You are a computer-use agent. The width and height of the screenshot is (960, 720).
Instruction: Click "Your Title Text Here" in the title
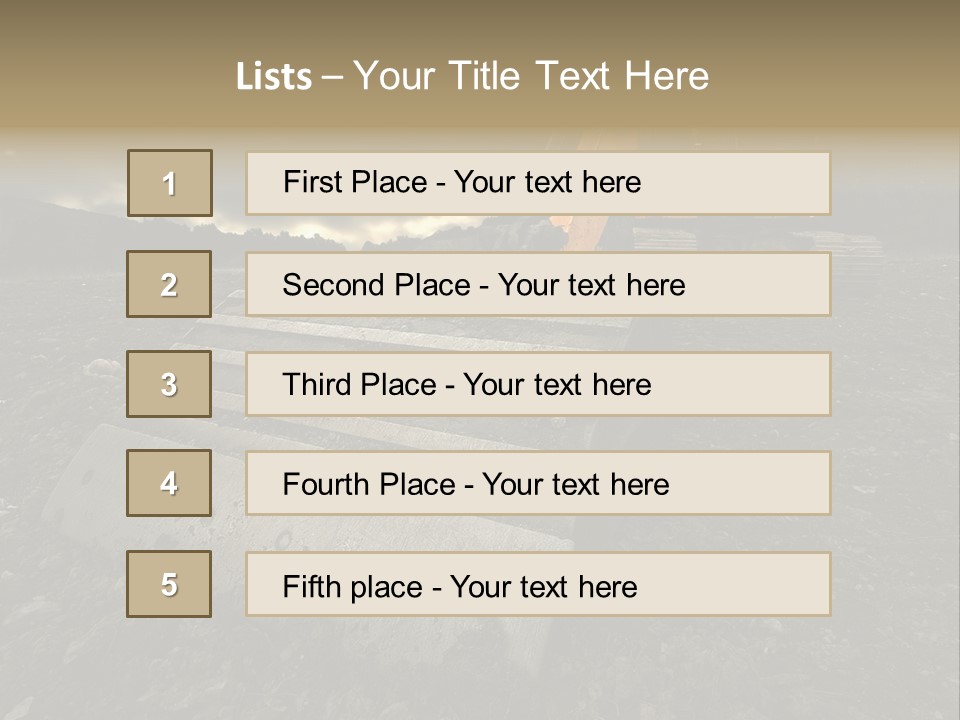click(x=531, y=76)
